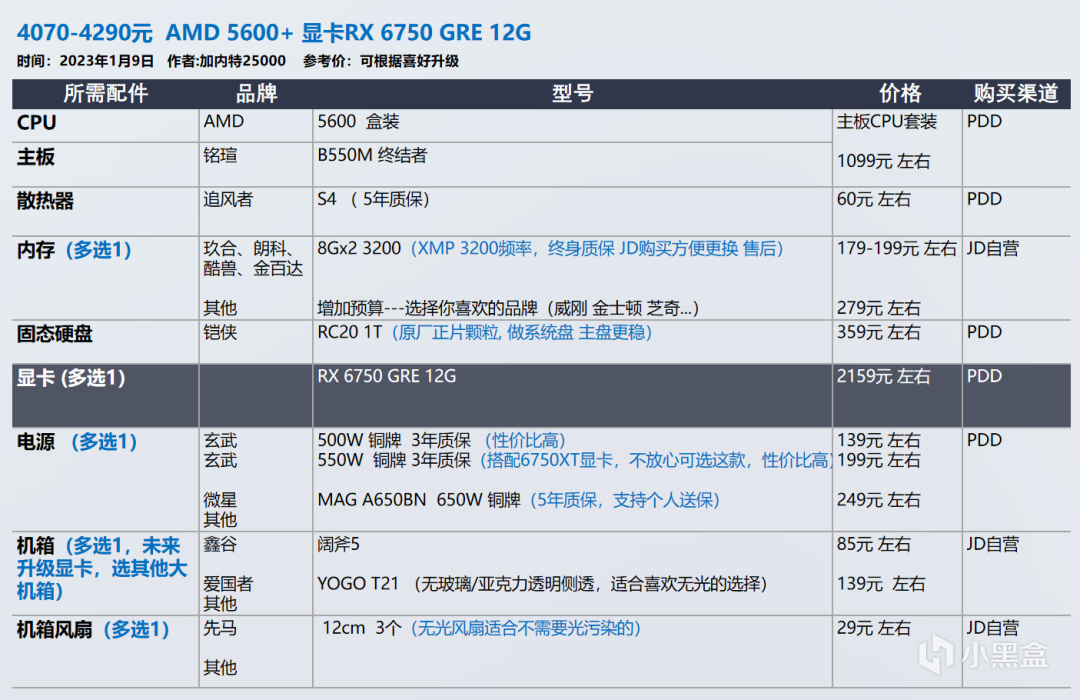Click 'JD自营' in the 内存 row

[x=993, y=248]
